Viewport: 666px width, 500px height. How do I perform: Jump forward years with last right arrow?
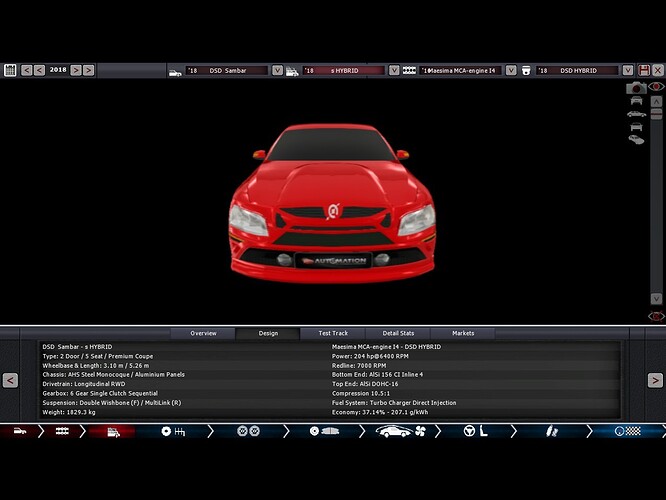(x=88, y=70)
